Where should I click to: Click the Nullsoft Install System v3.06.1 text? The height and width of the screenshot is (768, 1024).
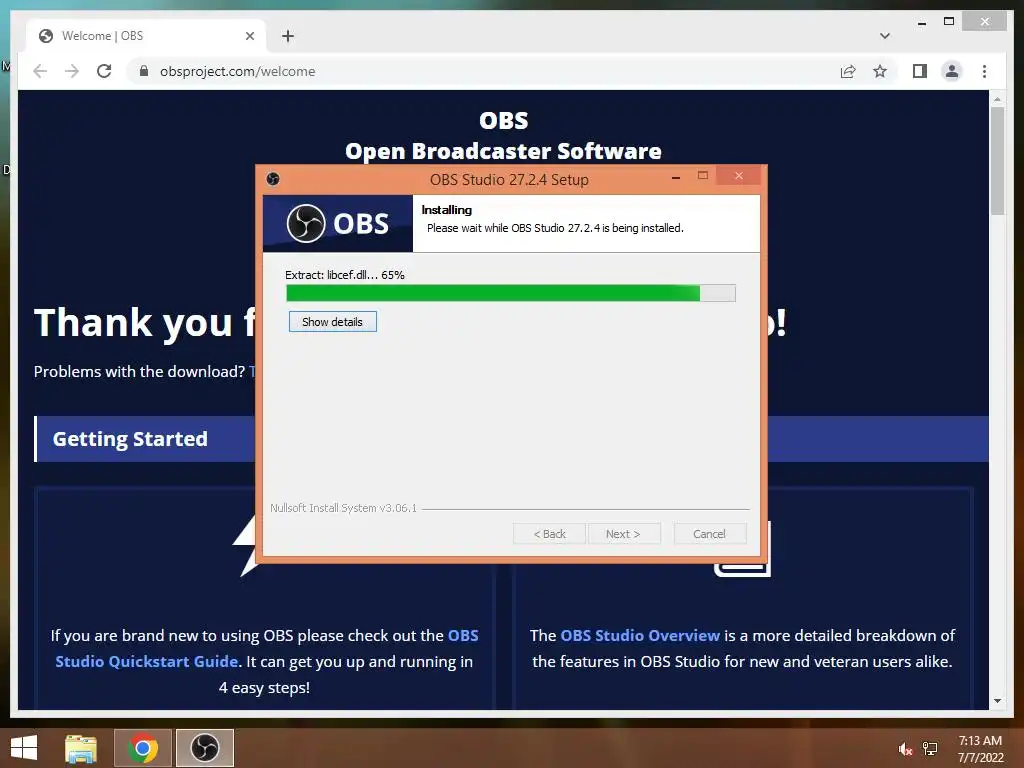pyautogui.click(x=344, y=508)
